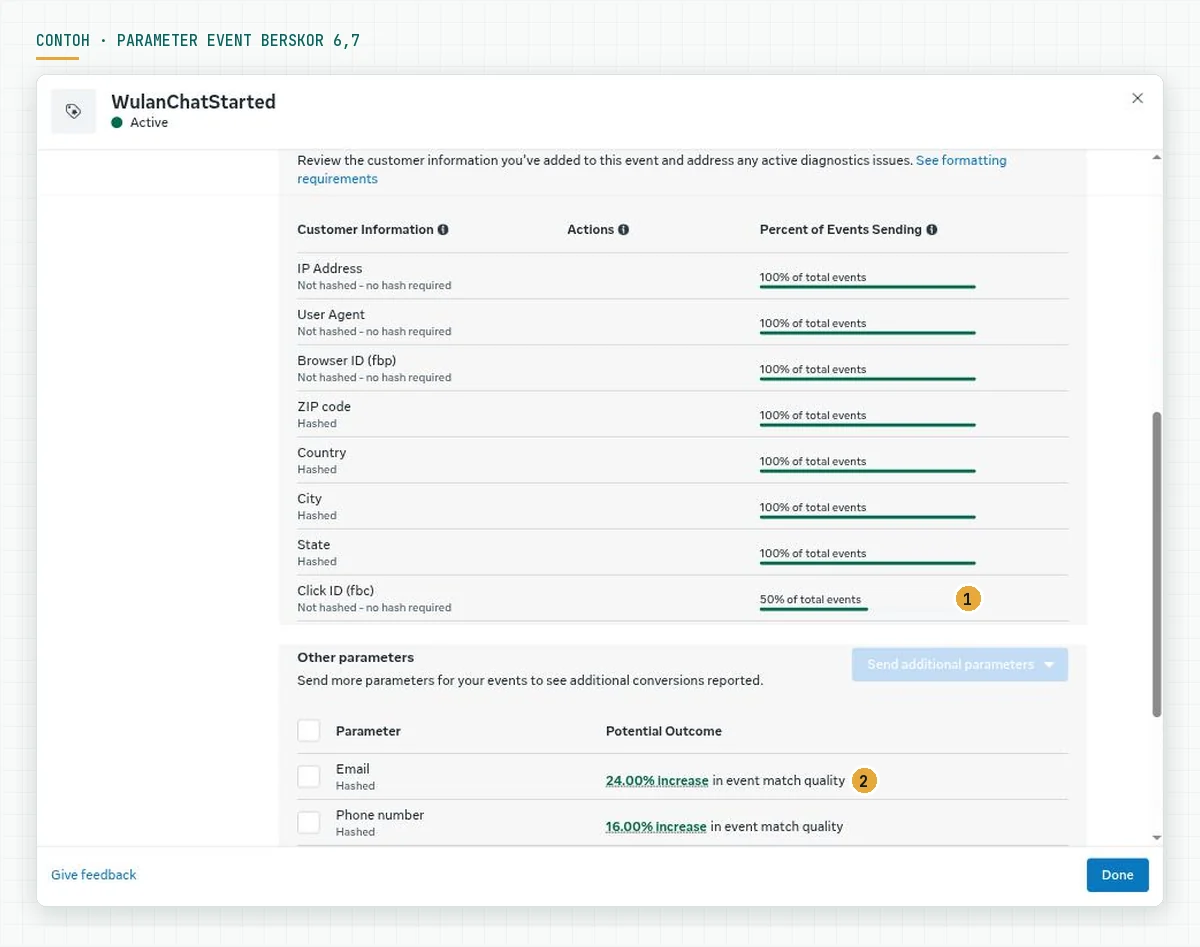This screenshot has width=1200, height=947.
Task: Click the Email parameter label
Action: pyautogui.click(x=353, y=769)
